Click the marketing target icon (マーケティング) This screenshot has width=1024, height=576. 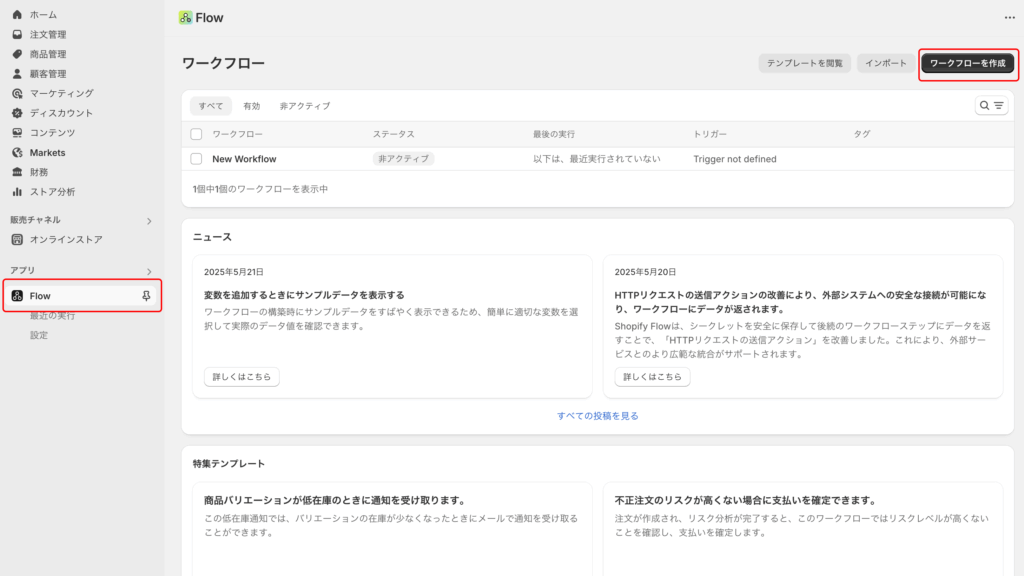(17, 93)
